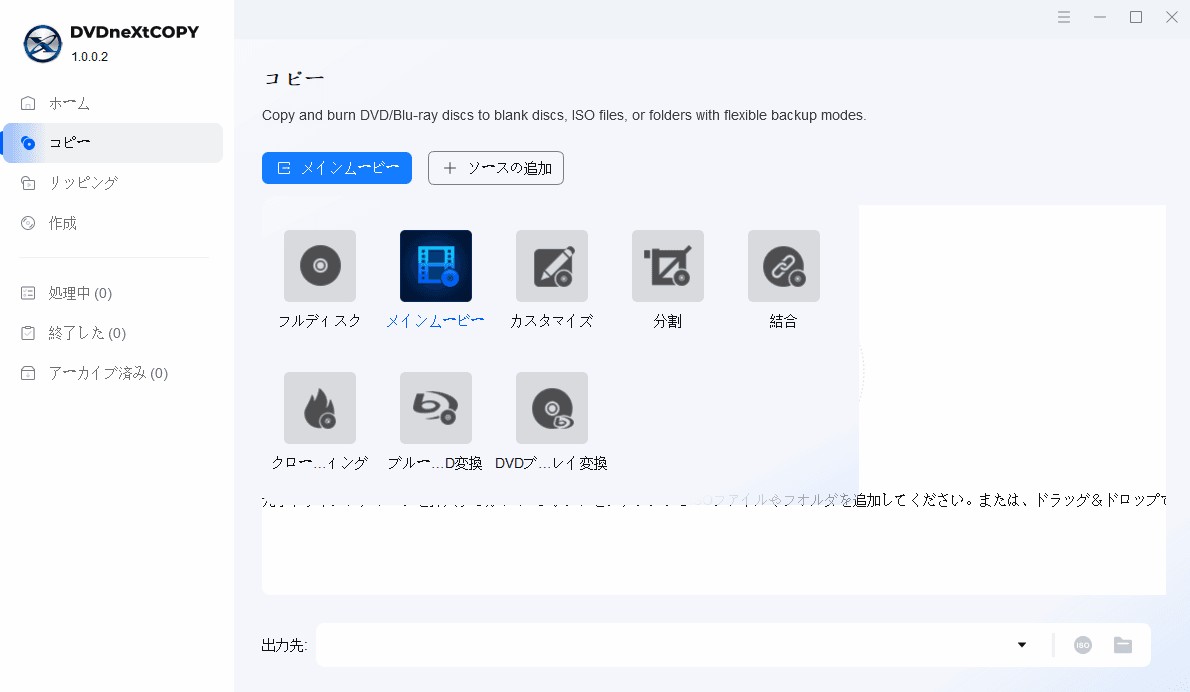Select the フルディスク full disc copy mode icon
This screenshot has width=1190, height=692.
[320, 266]
